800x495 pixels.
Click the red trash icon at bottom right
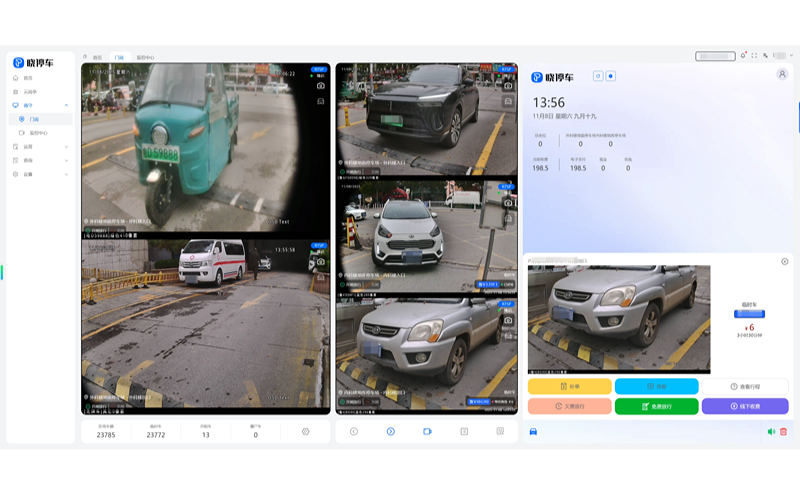(783, 431)
